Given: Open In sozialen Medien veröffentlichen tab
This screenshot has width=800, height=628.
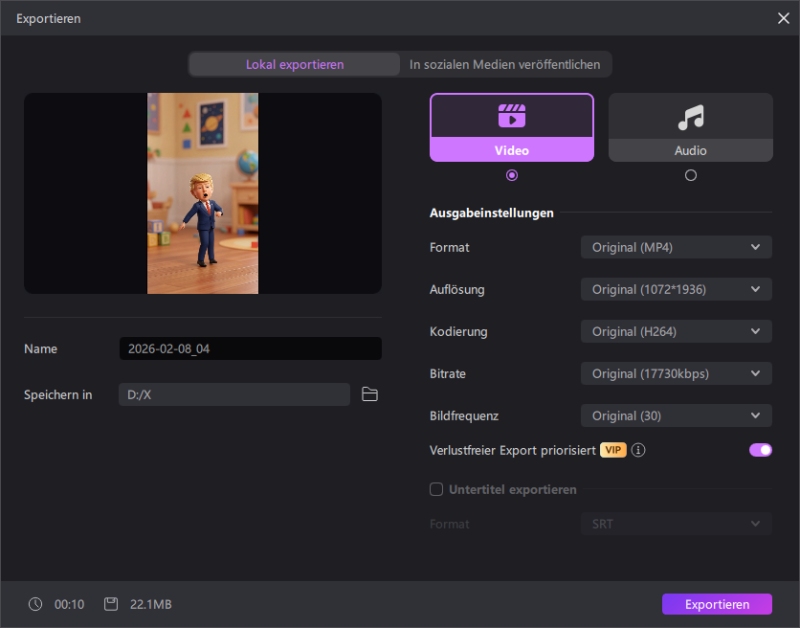Looking at the screenshot, I should click(505, 64).
